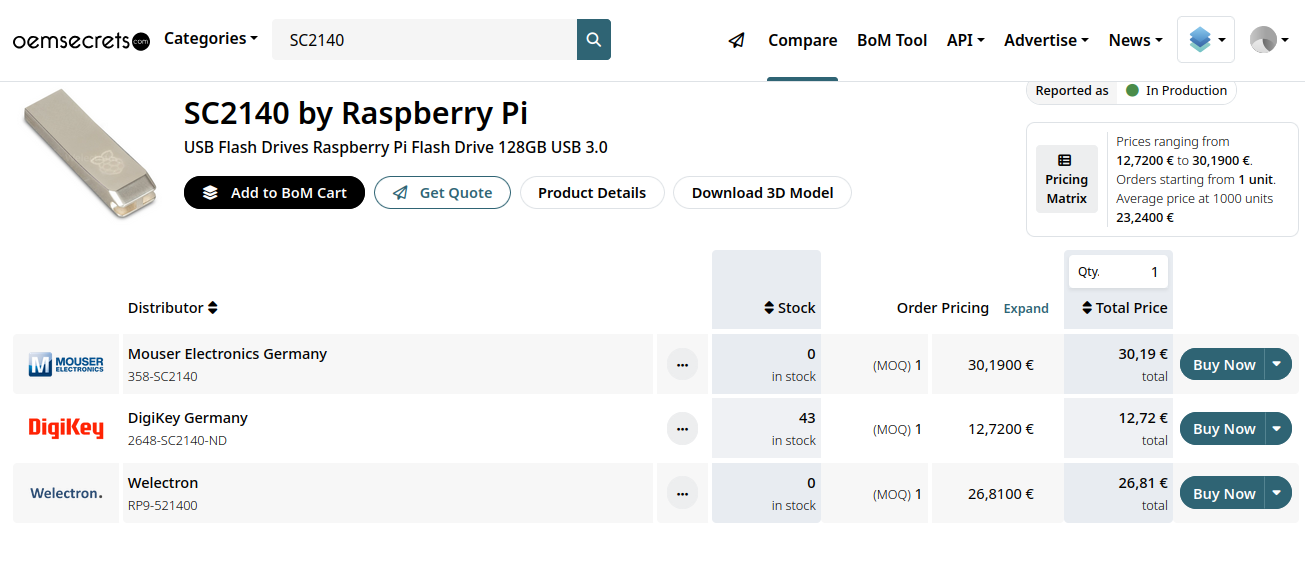1305x571 pixels.
Task: Open the BoM Tool menu item
Action: pos(892,40)
